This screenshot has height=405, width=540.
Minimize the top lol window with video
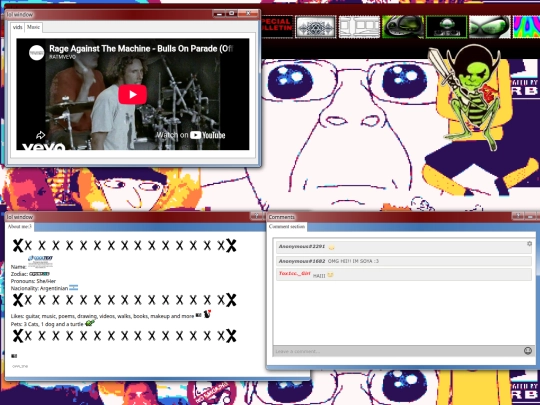(x=219, y=14)
